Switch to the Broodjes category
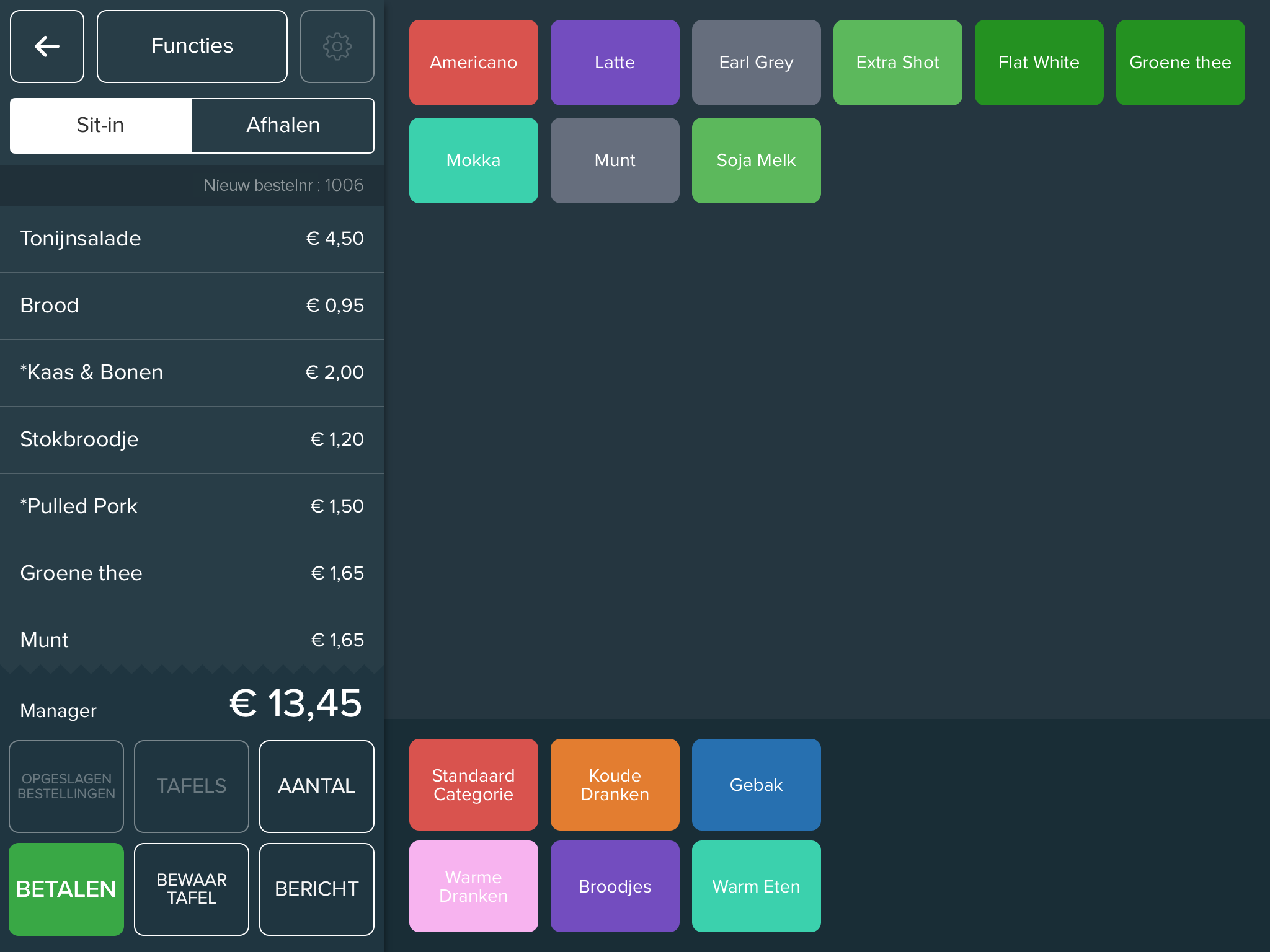This screenshot has width=1270, height=952. pos(615,886)
